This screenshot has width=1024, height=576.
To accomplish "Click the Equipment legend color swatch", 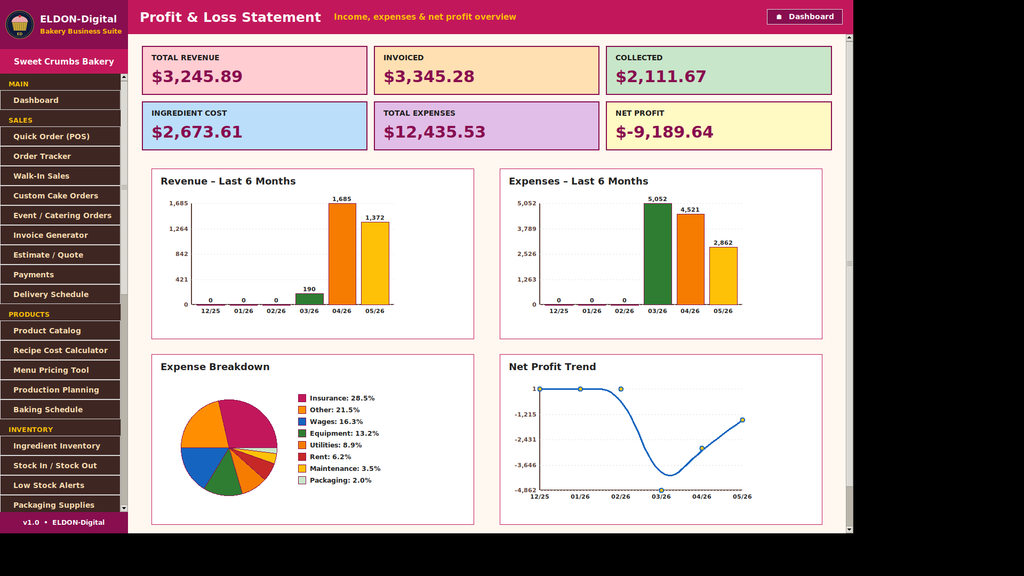I will click(302, 434).
